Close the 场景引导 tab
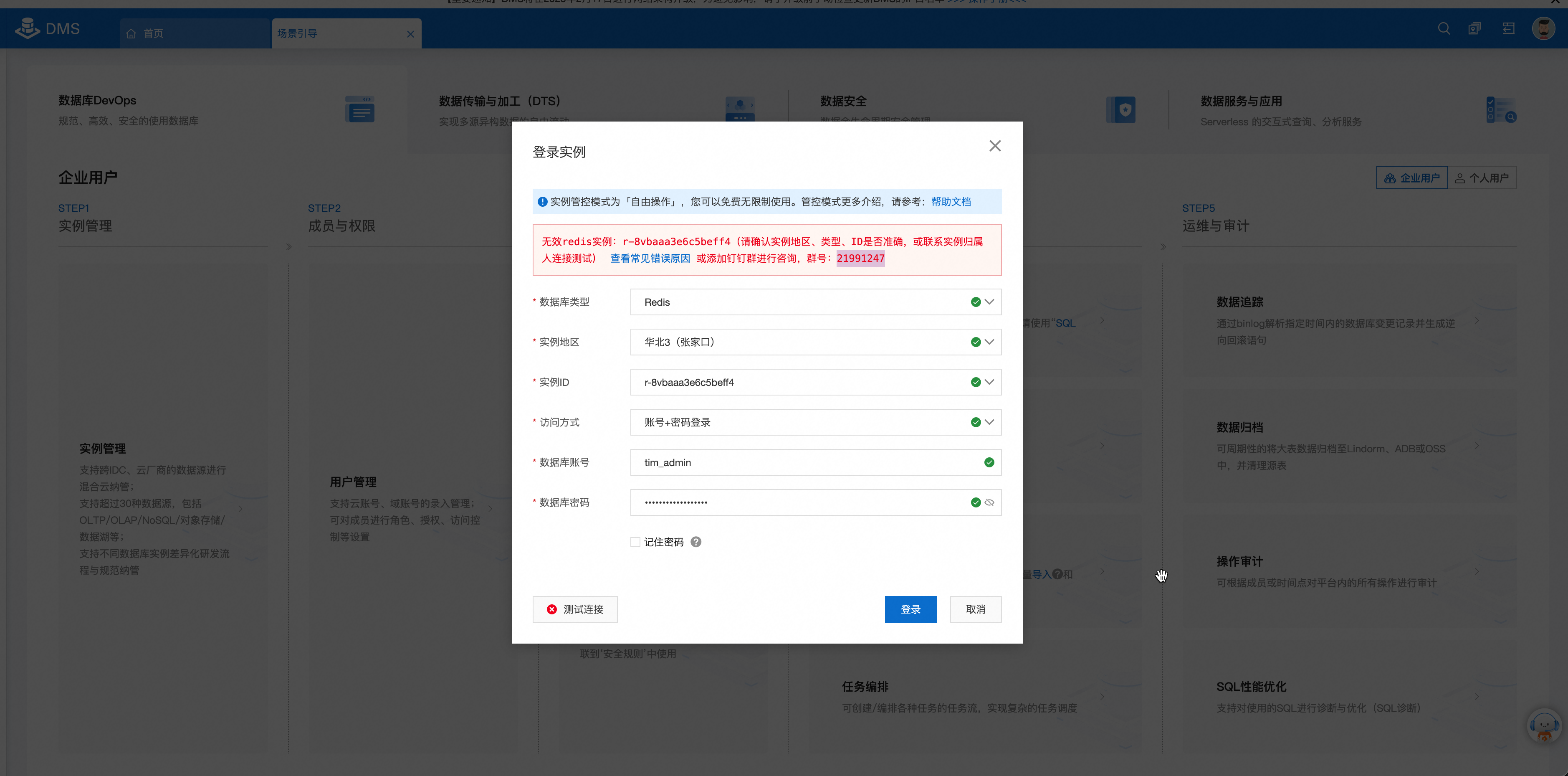This screenshot has height=776, width=1568. 410,34
